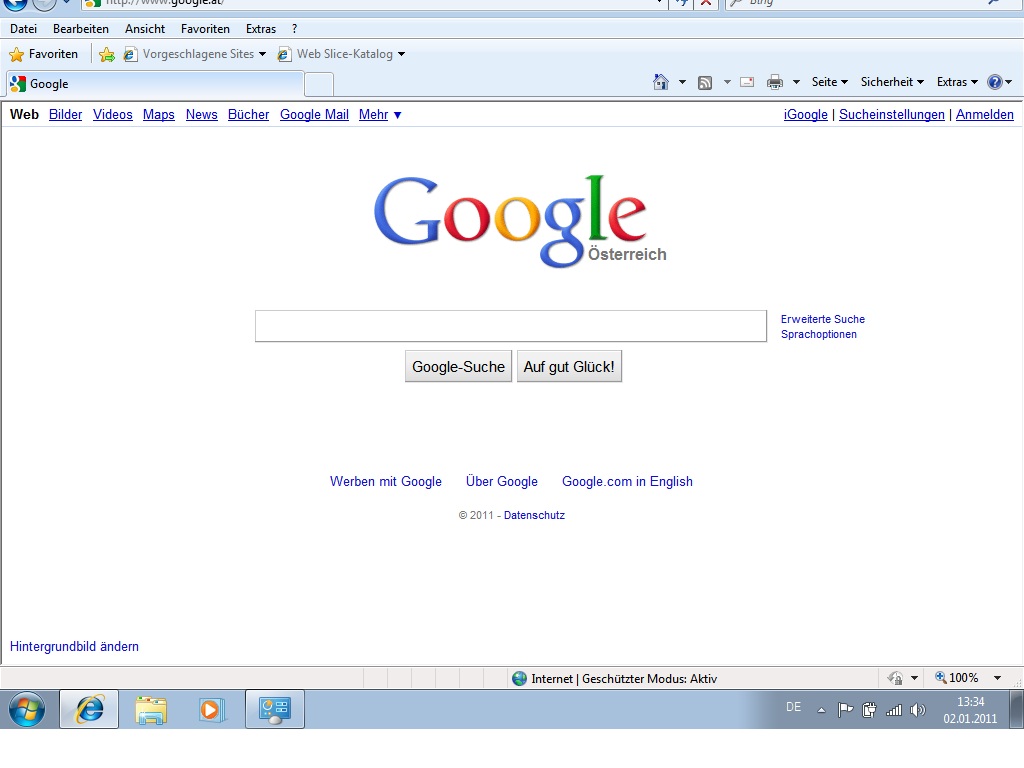
Task: Click the Favoriten star icon
Action: 17,54
